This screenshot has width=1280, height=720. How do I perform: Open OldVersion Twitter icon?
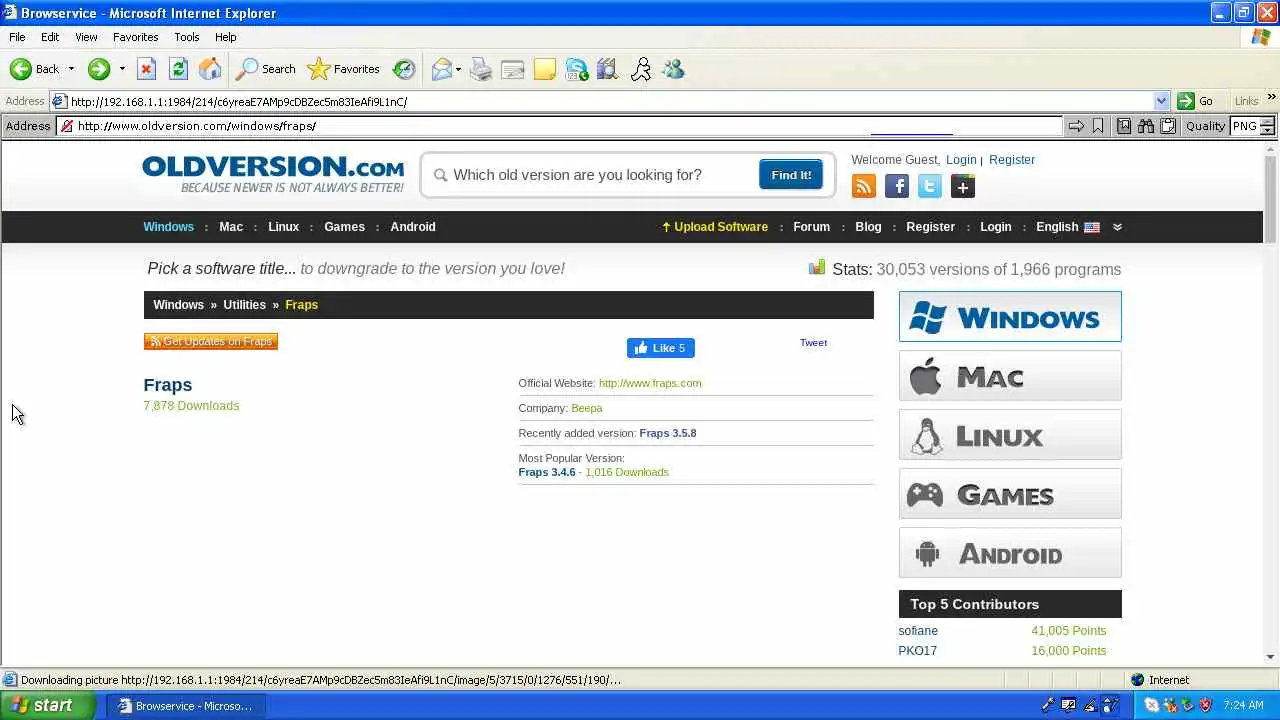click(930, 186)
